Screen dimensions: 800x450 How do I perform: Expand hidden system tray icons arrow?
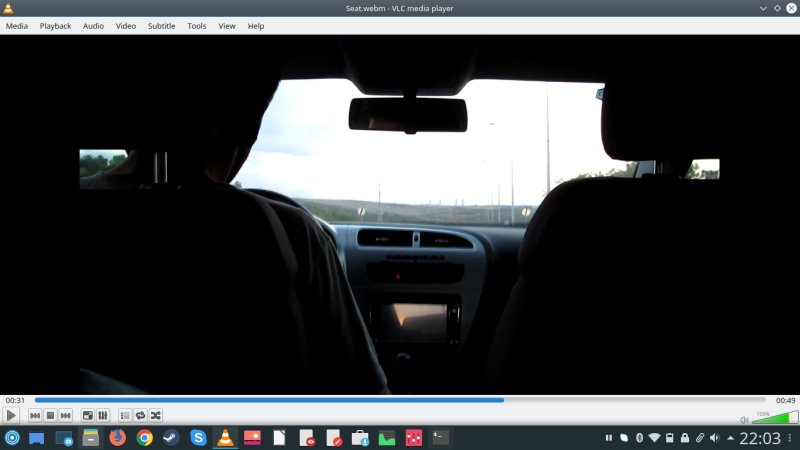click(x=731, y=438)
